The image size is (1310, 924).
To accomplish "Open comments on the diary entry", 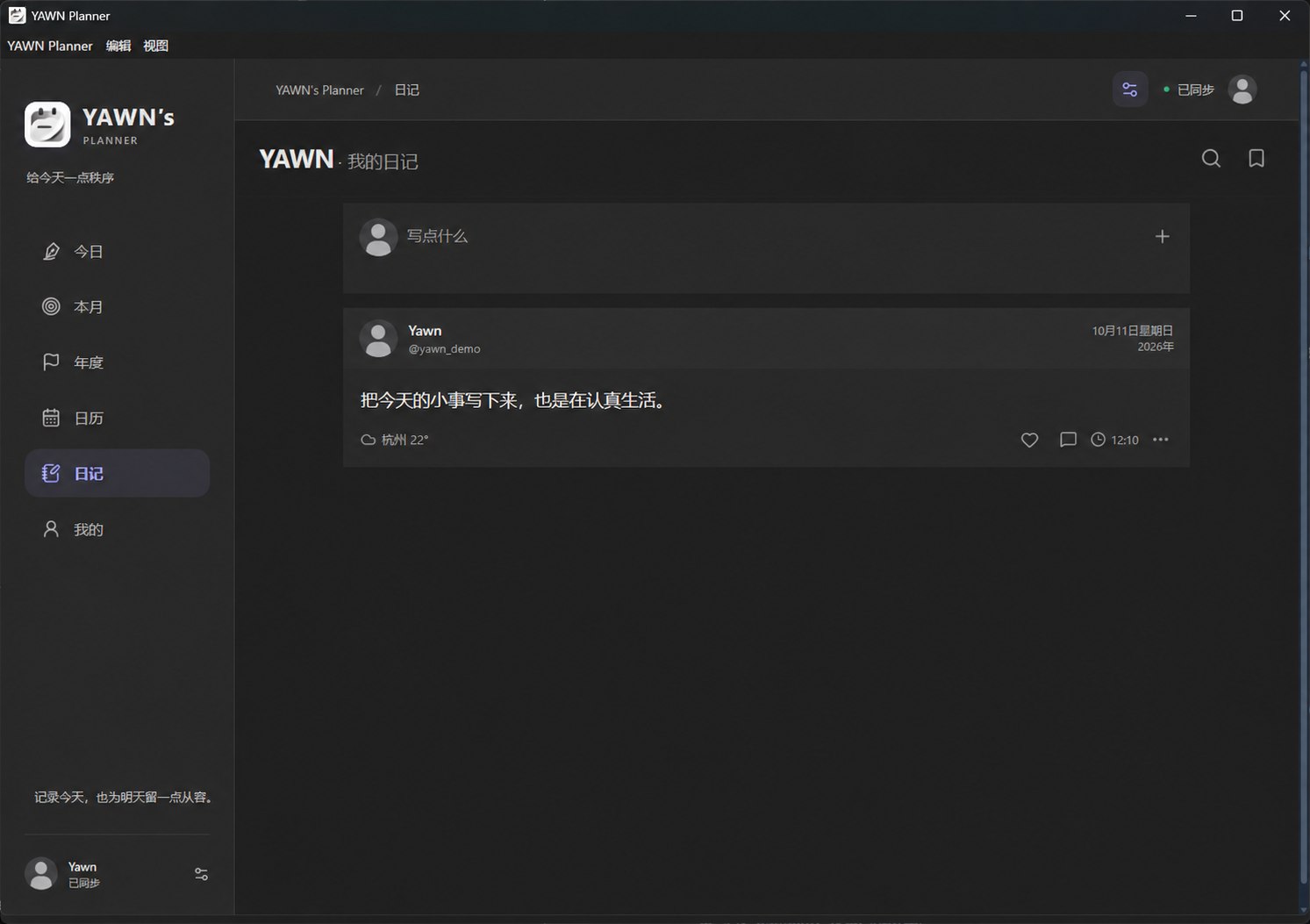I will click(1068, 440).
